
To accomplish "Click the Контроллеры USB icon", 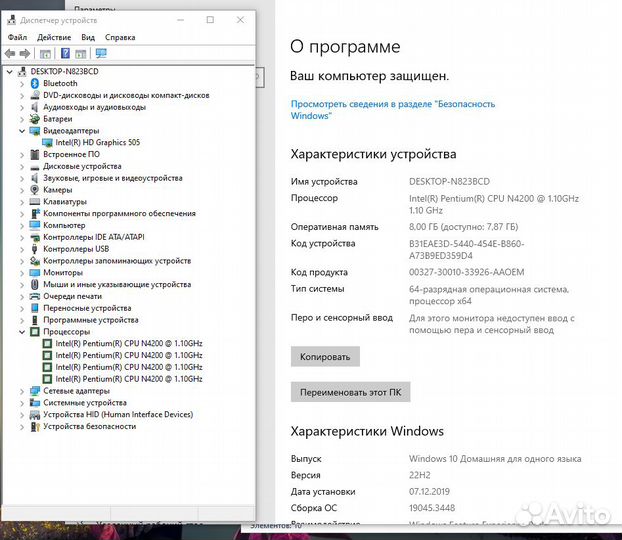I will click(x=35, y=249).
